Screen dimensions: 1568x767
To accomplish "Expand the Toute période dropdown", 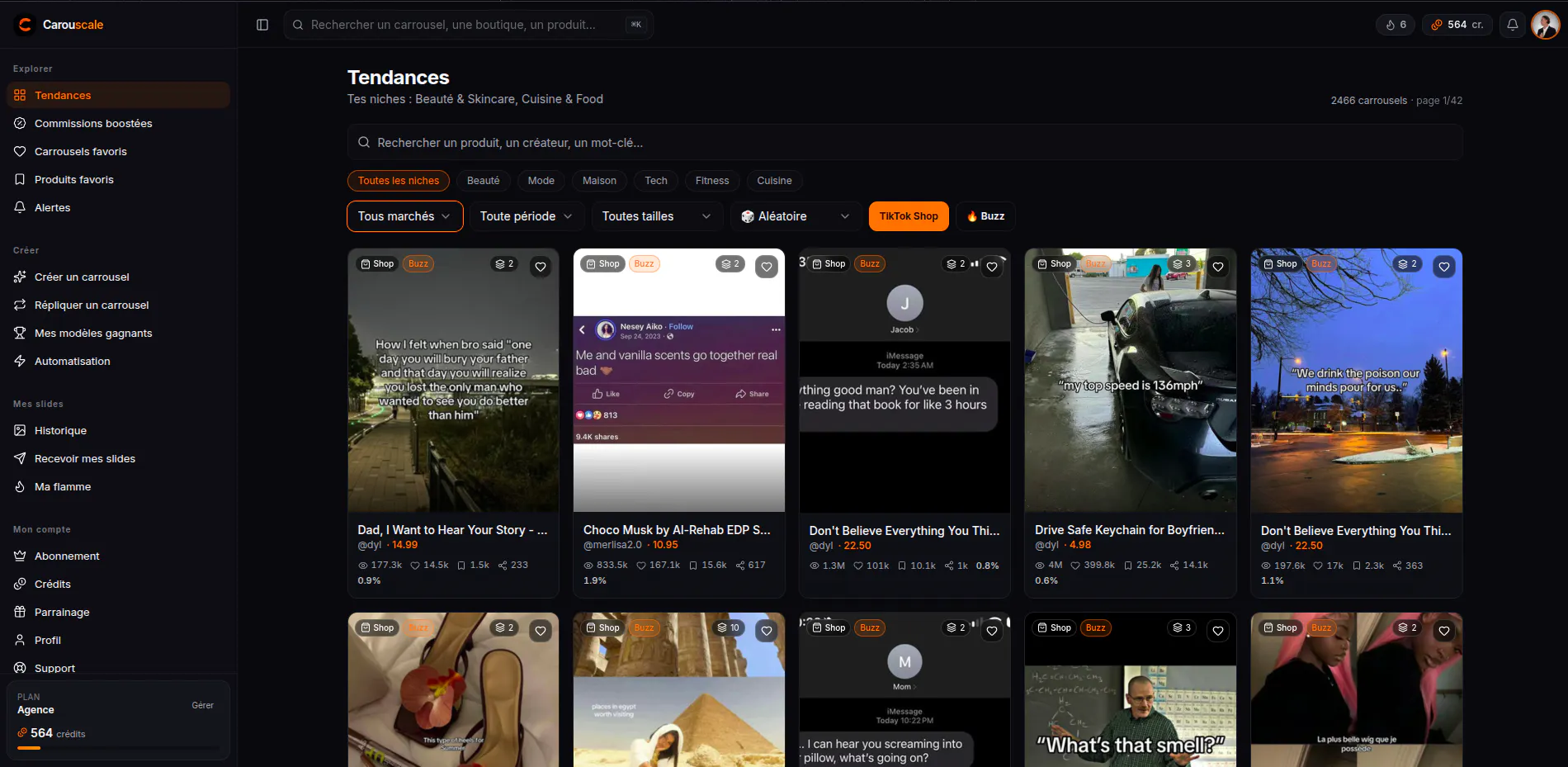I will tap(527, 216).
